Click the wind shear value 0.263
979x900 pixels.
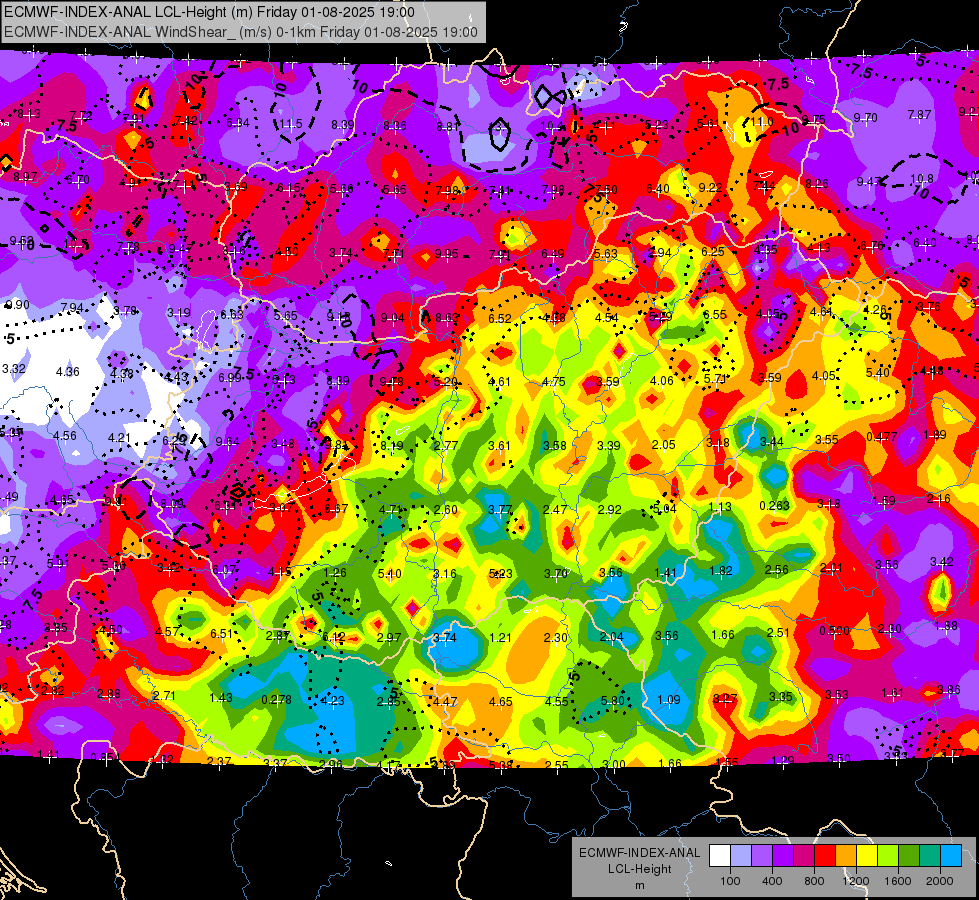774,505
